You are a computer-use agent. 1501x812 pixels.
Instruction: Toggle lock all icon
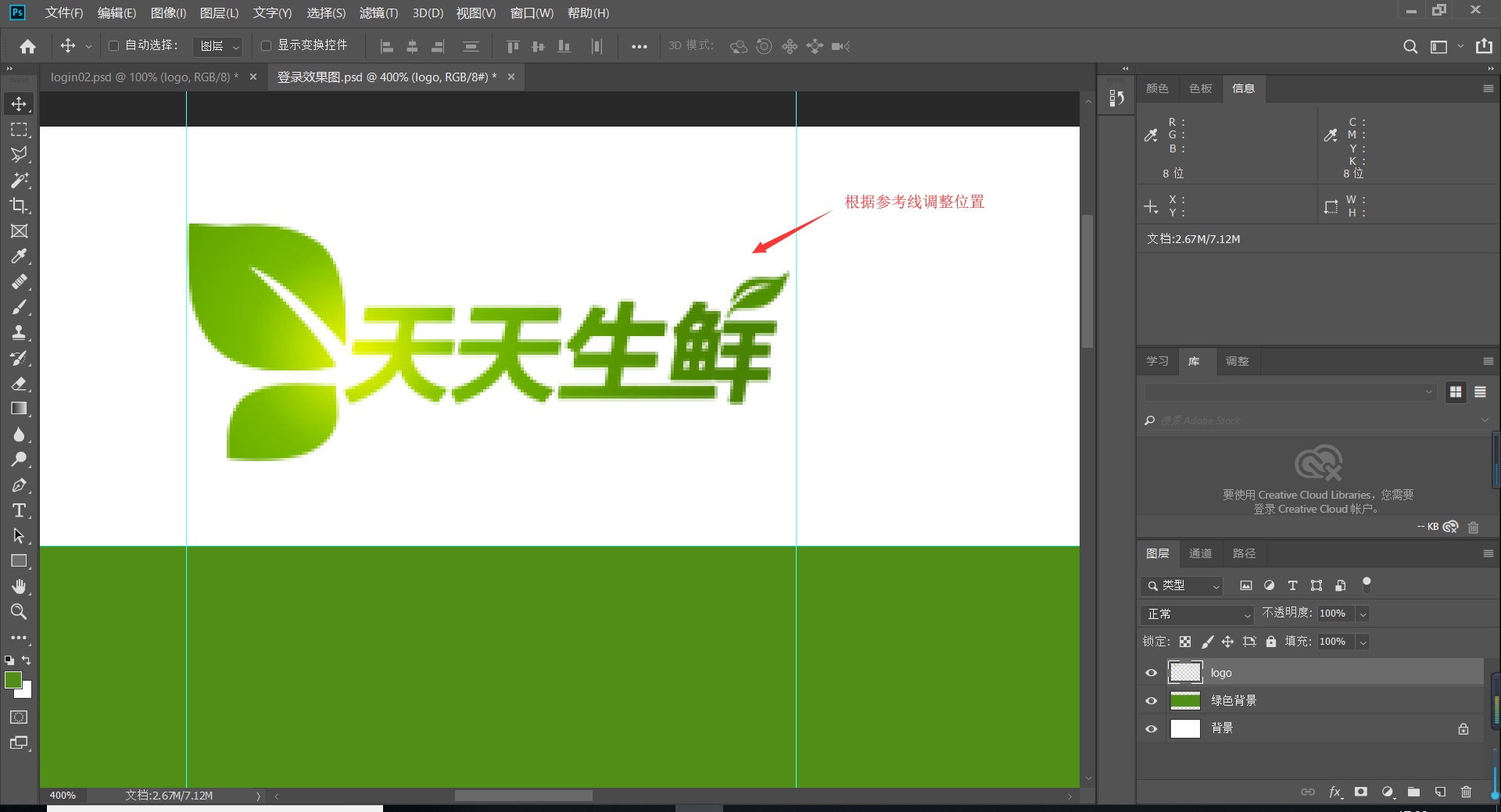point(1271,642)
